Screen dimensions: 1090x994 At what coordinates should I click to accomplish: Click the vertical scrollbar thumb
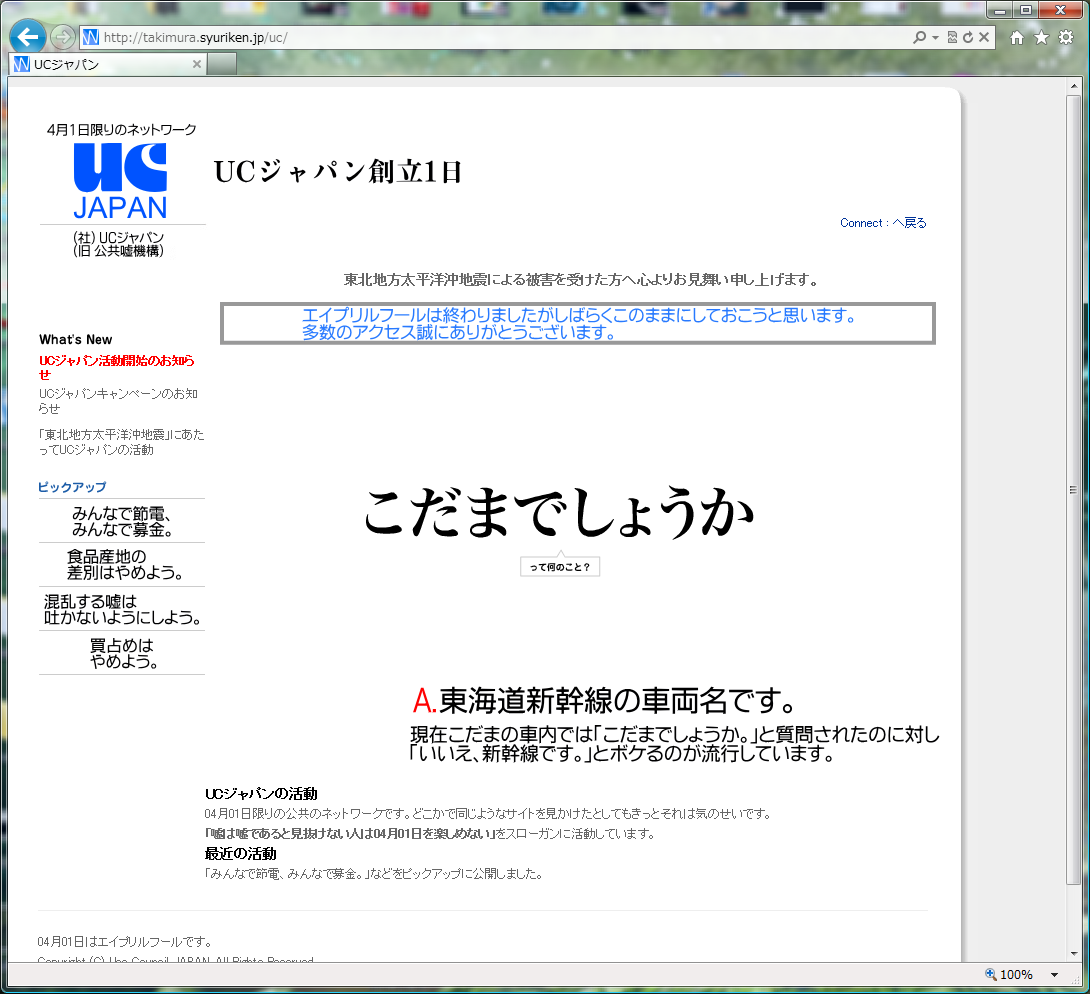[1074, 490]
